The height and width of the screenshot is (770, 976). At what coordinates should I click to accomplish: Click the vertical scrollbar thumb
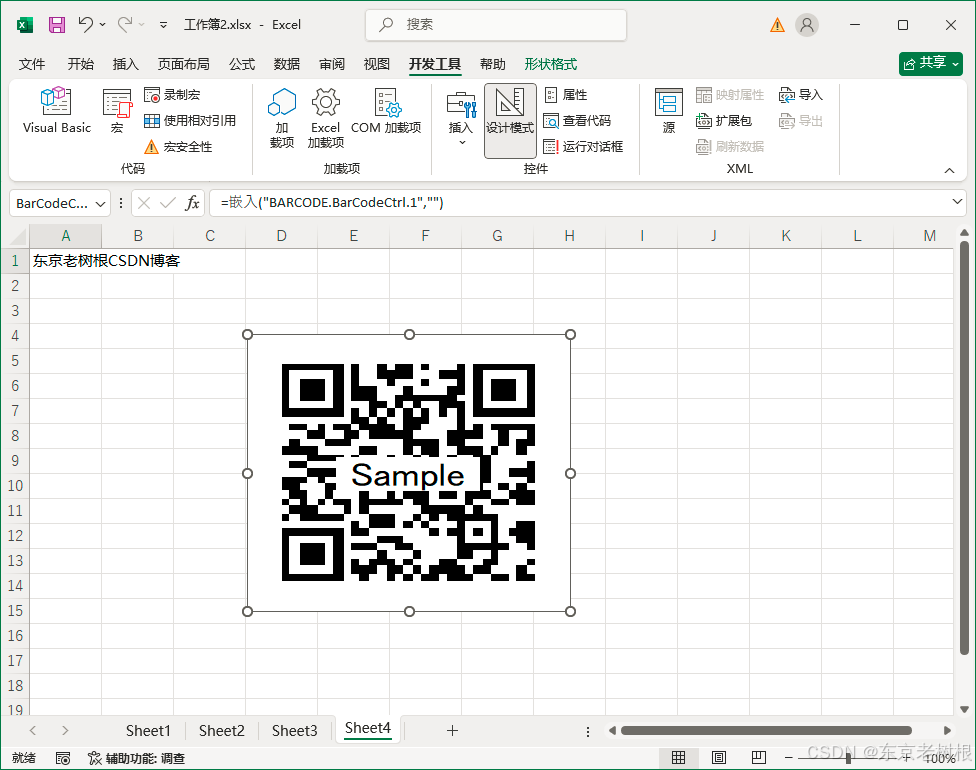[964, 448]
